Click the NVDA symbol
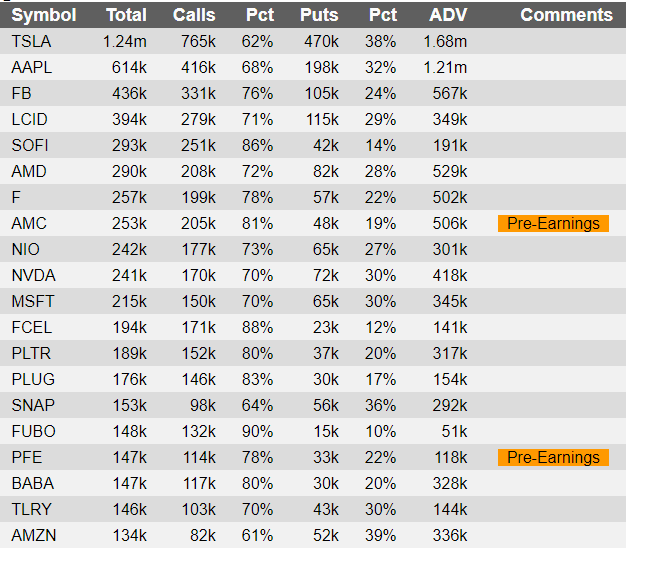The height and width of the screenshot is (561, 657). point(34,275)
